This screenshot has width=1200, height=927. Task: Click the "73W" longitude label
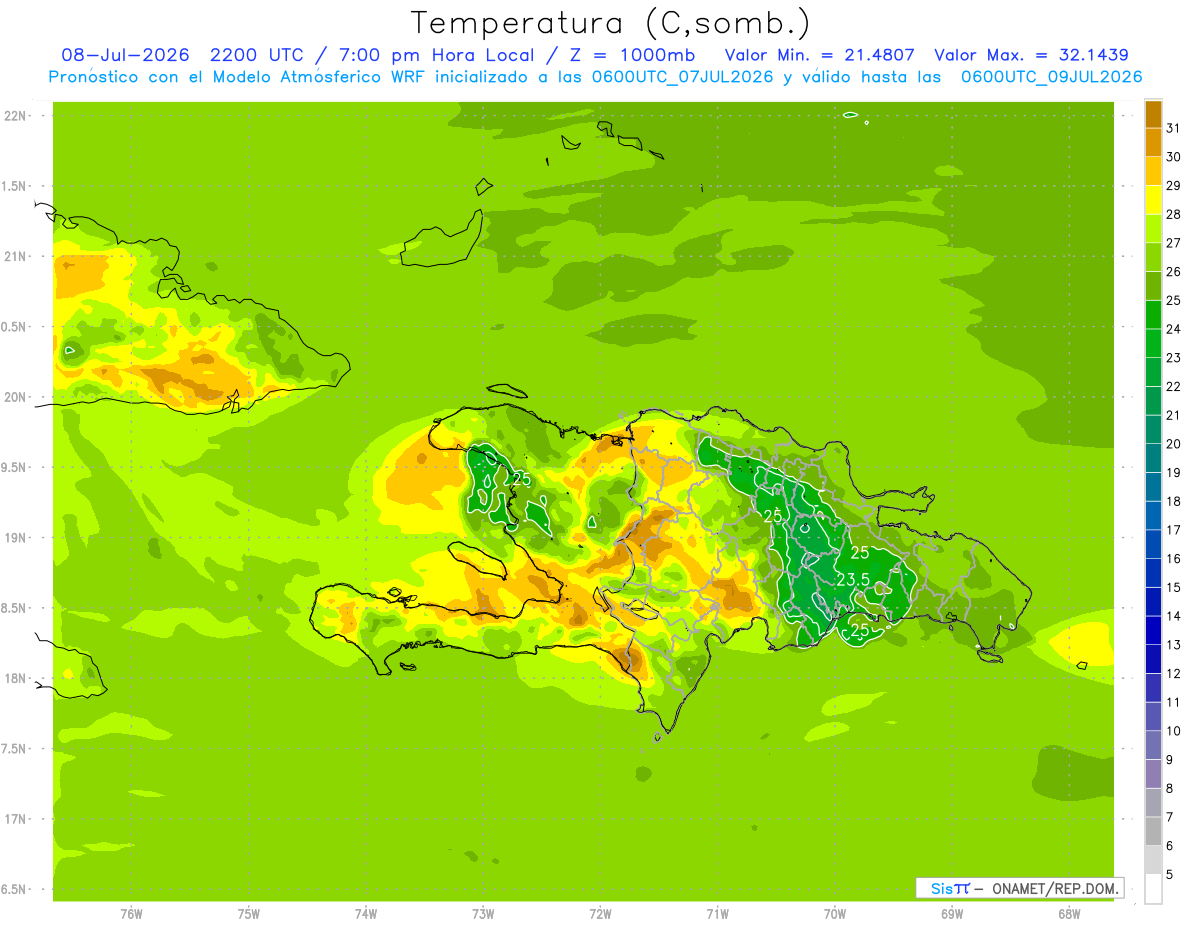tap(483, 913)
